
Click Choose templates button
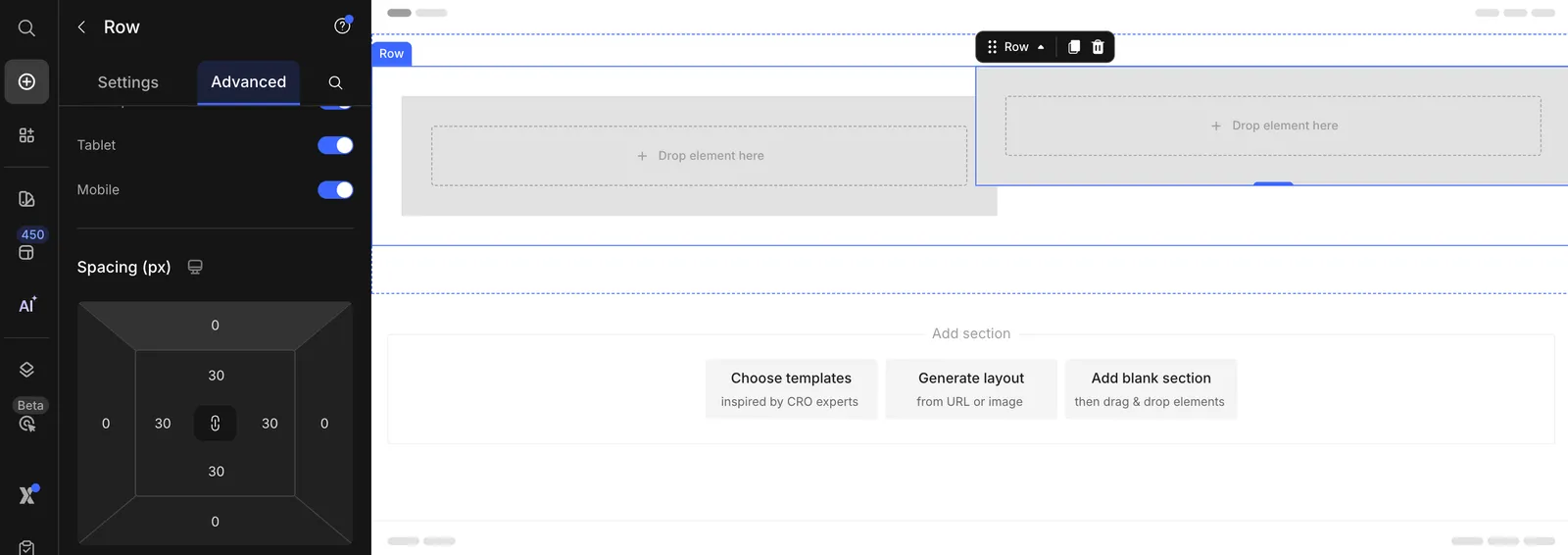(x=791, y=389)
